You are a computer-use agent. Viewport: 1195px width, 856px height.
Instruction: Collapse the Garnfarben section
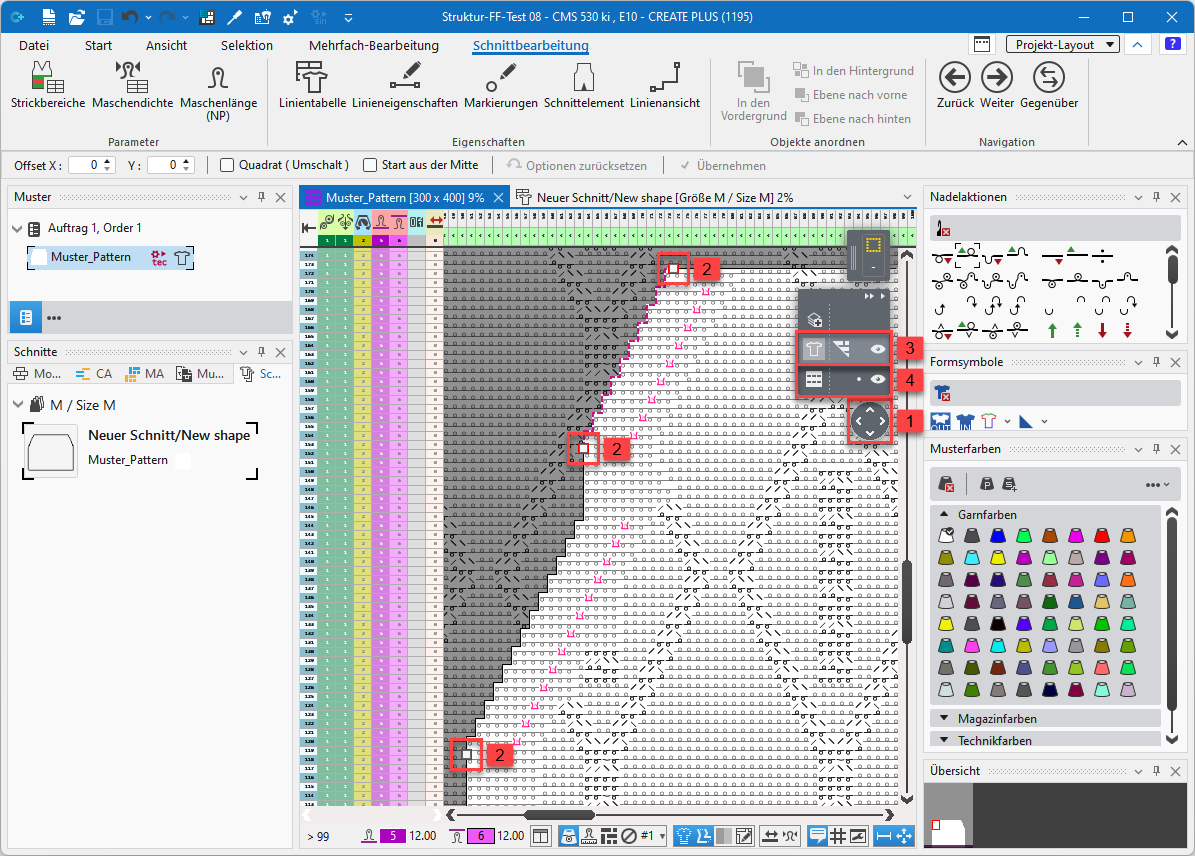click(945, 515)
